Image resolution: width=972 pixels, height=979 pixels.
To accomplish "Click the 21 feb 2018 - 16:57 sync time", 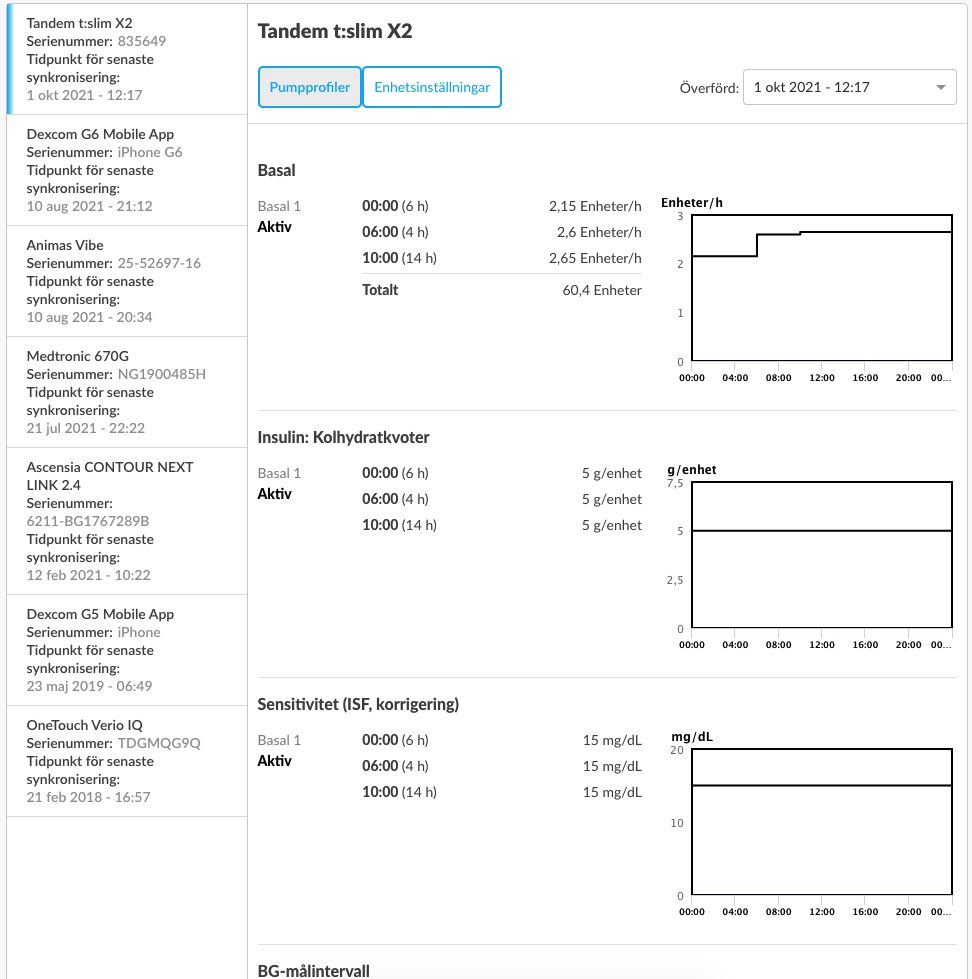I will [88, 797].
